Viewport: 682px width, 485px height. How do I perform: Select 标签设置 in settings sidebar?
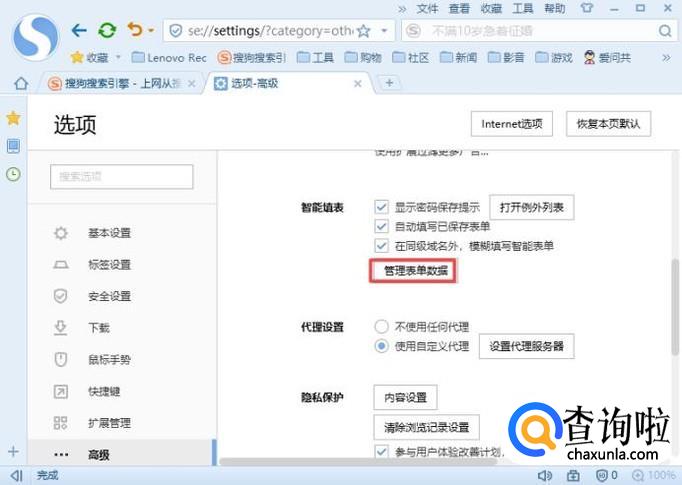(x=109, y=265)
